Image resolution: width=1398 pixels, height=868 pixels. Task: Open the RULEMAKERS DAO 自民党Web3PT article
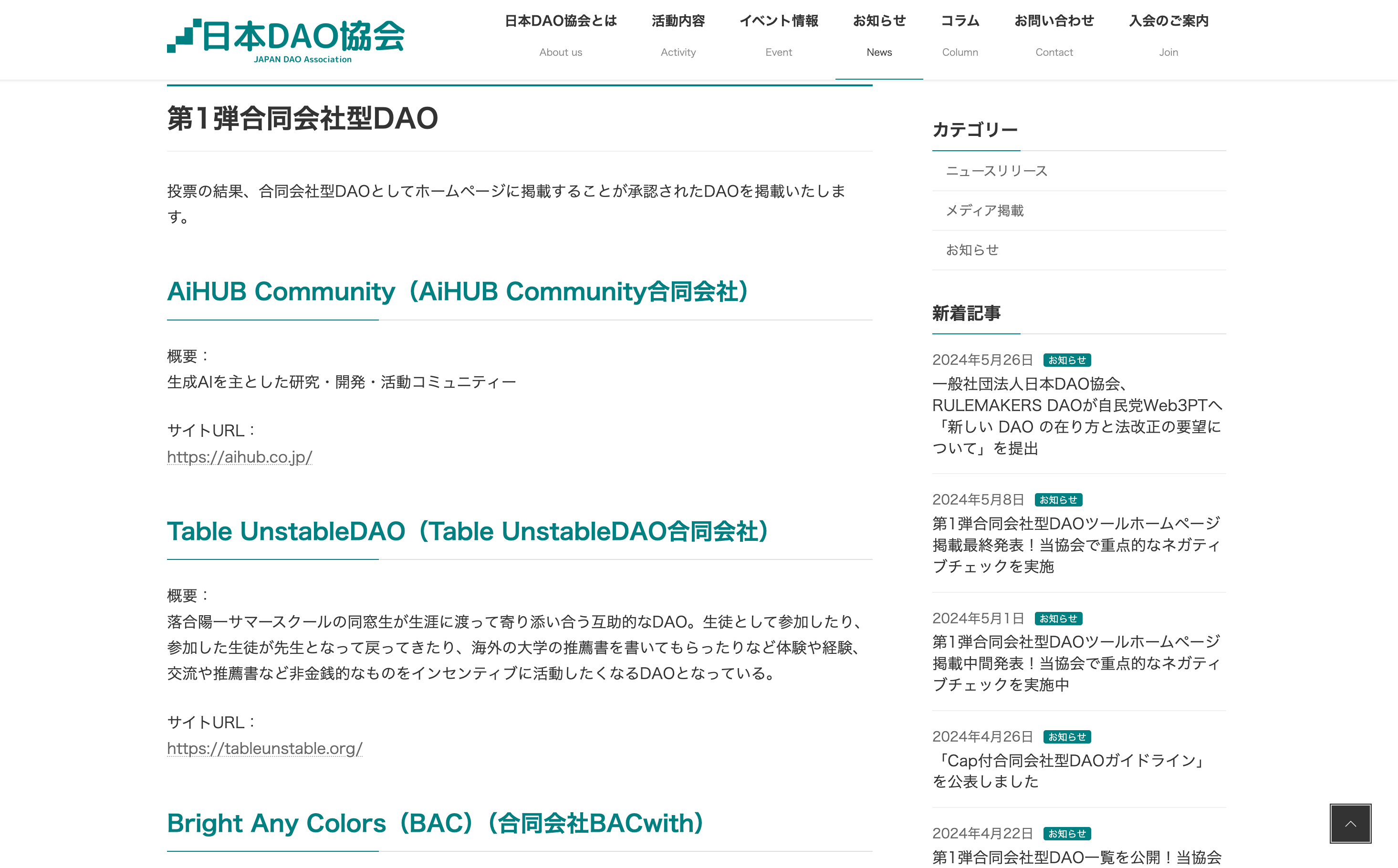(1077, 416)
